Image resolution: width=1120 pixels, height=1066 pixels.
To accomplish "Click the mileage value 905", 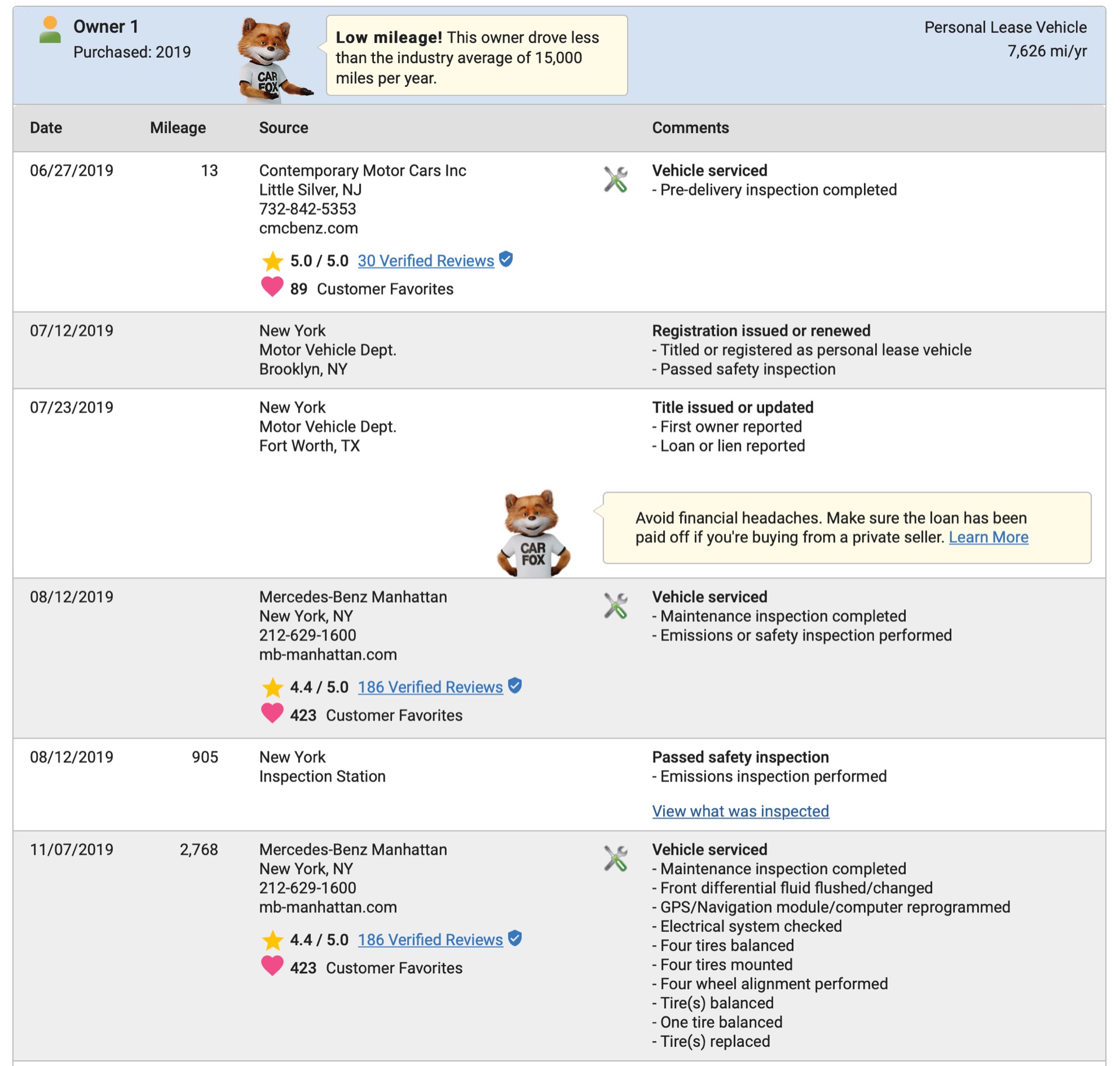I will pos(205,757).
